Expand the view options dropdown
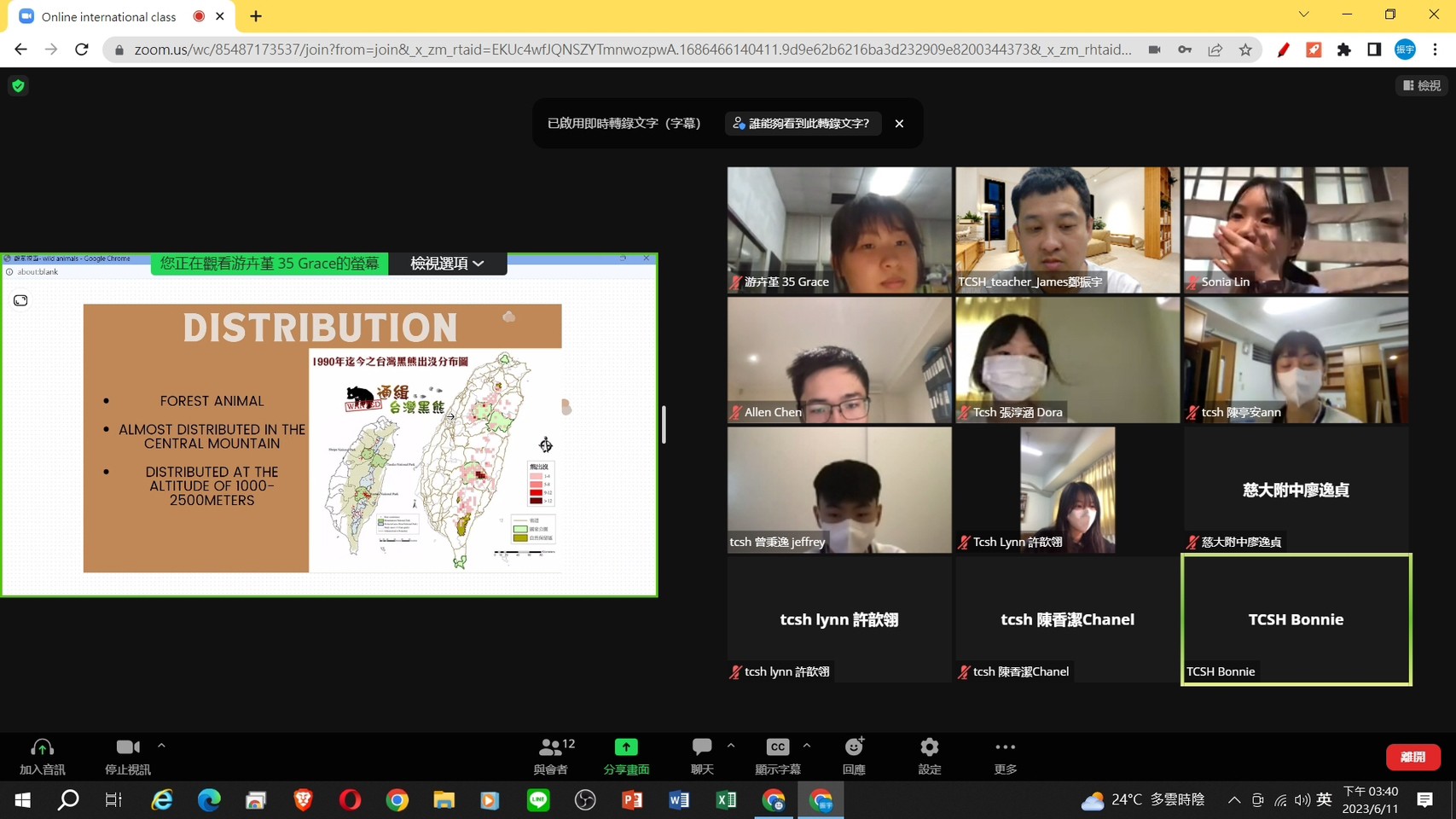The image size is (1456, 819). [447, 264]
